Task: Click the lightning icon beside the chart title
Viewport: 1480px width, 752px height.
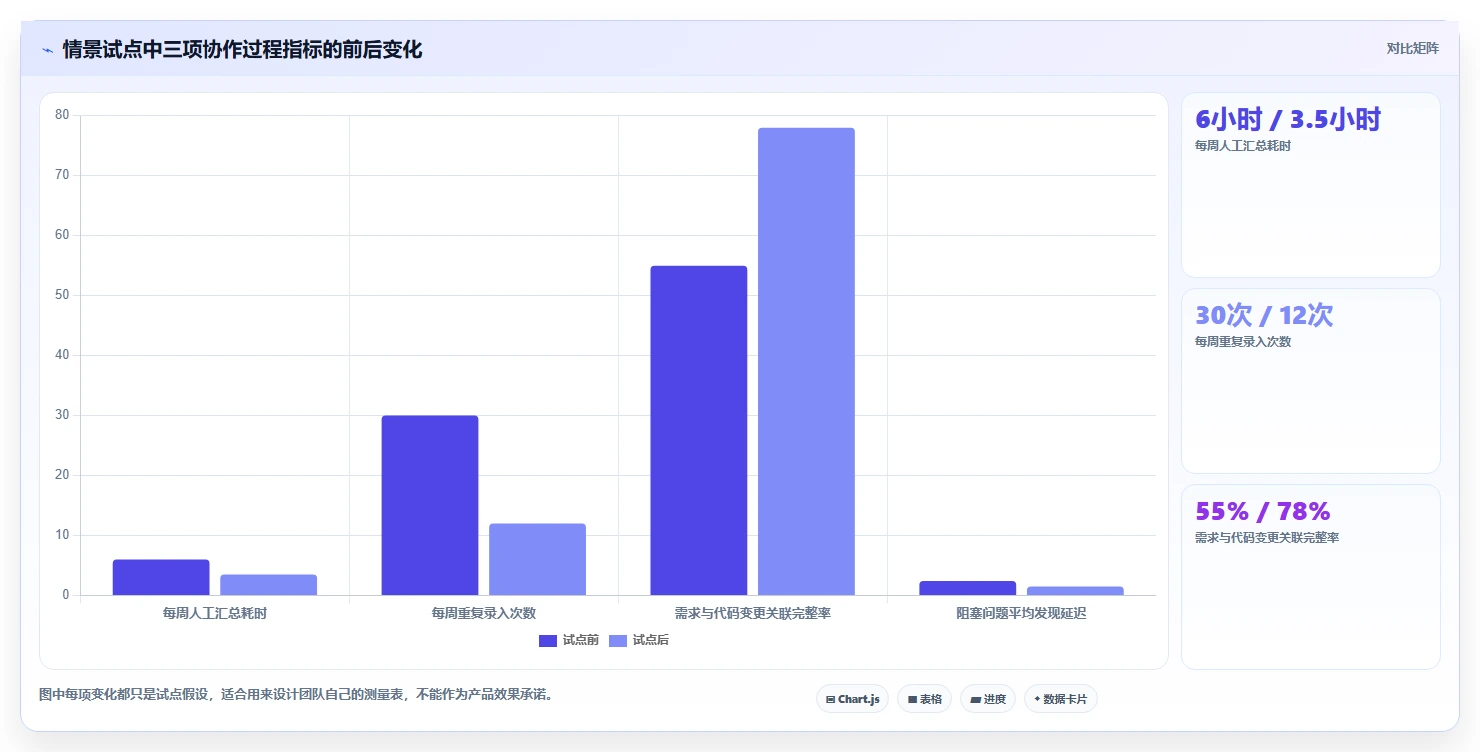Action: pyautogui.click(x=48, y=50)
